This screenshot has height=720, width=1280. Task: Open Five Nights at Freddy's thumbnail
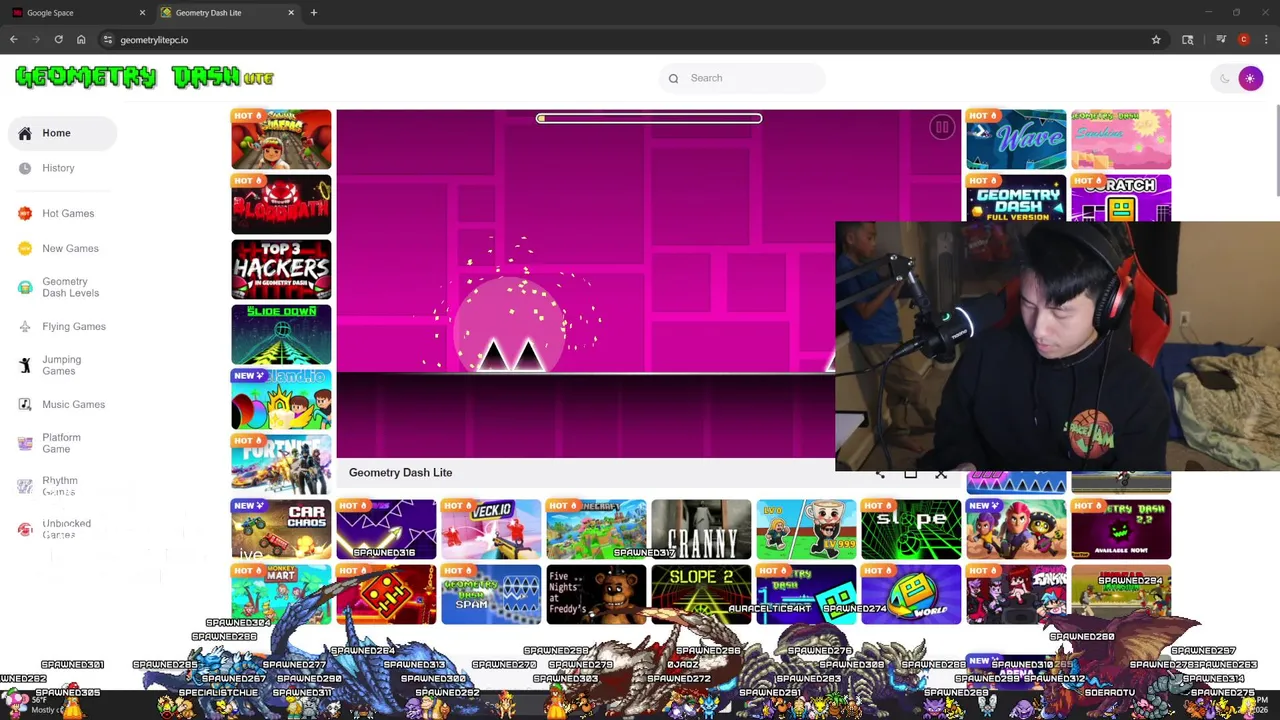[x=596, y=594]
